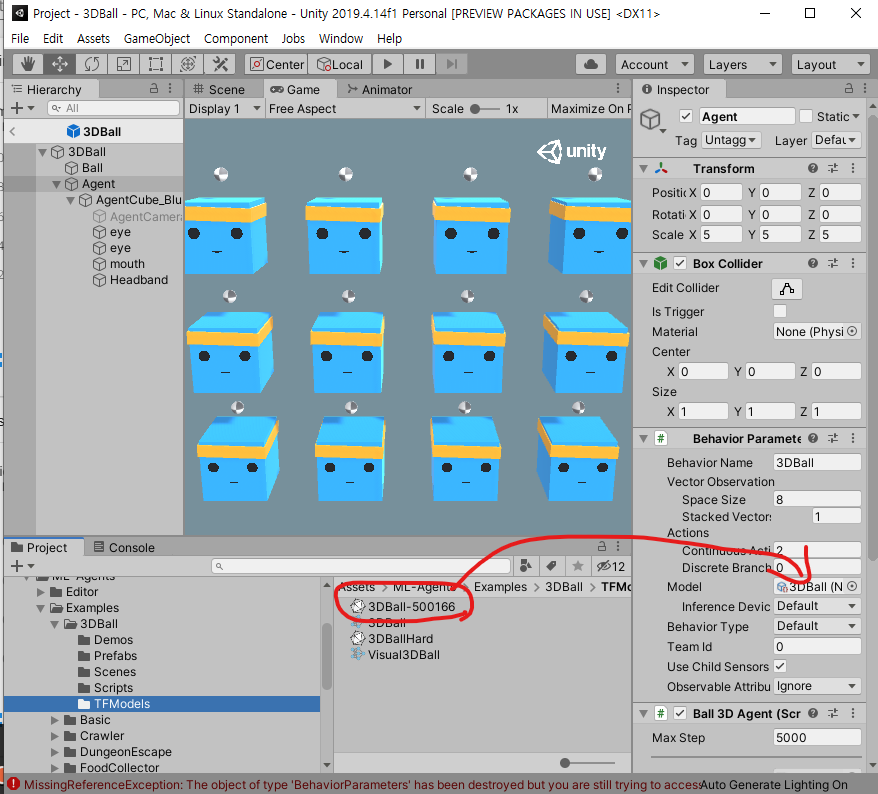The height and width of the screenshot is (794, 878).
Task: Open the Free Aspect dropdown
Action: point(344,109)
